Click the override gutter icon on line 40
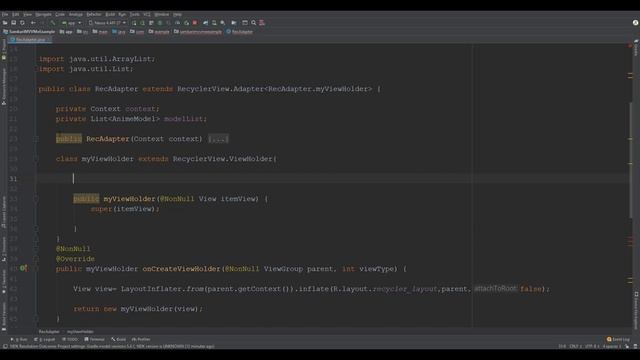Viewport: 640px width, 360px height. [24, 268]
